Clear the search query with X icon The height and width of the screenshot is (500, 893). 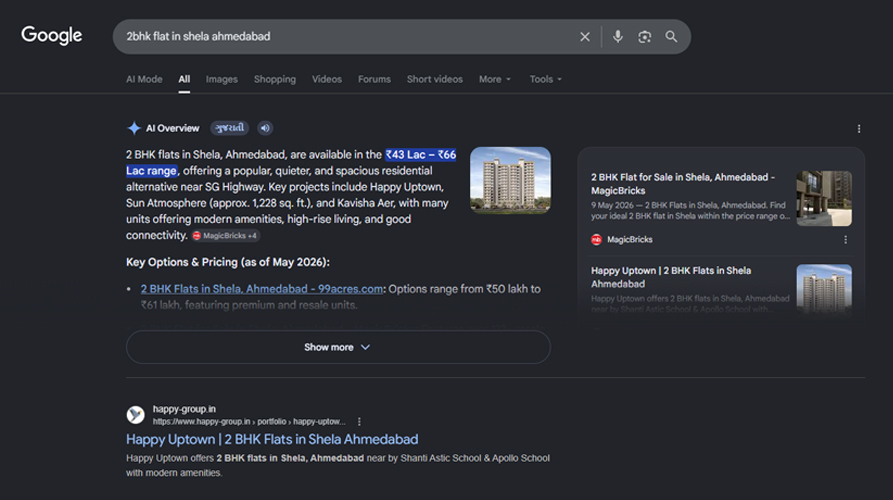tap(585, 37)
